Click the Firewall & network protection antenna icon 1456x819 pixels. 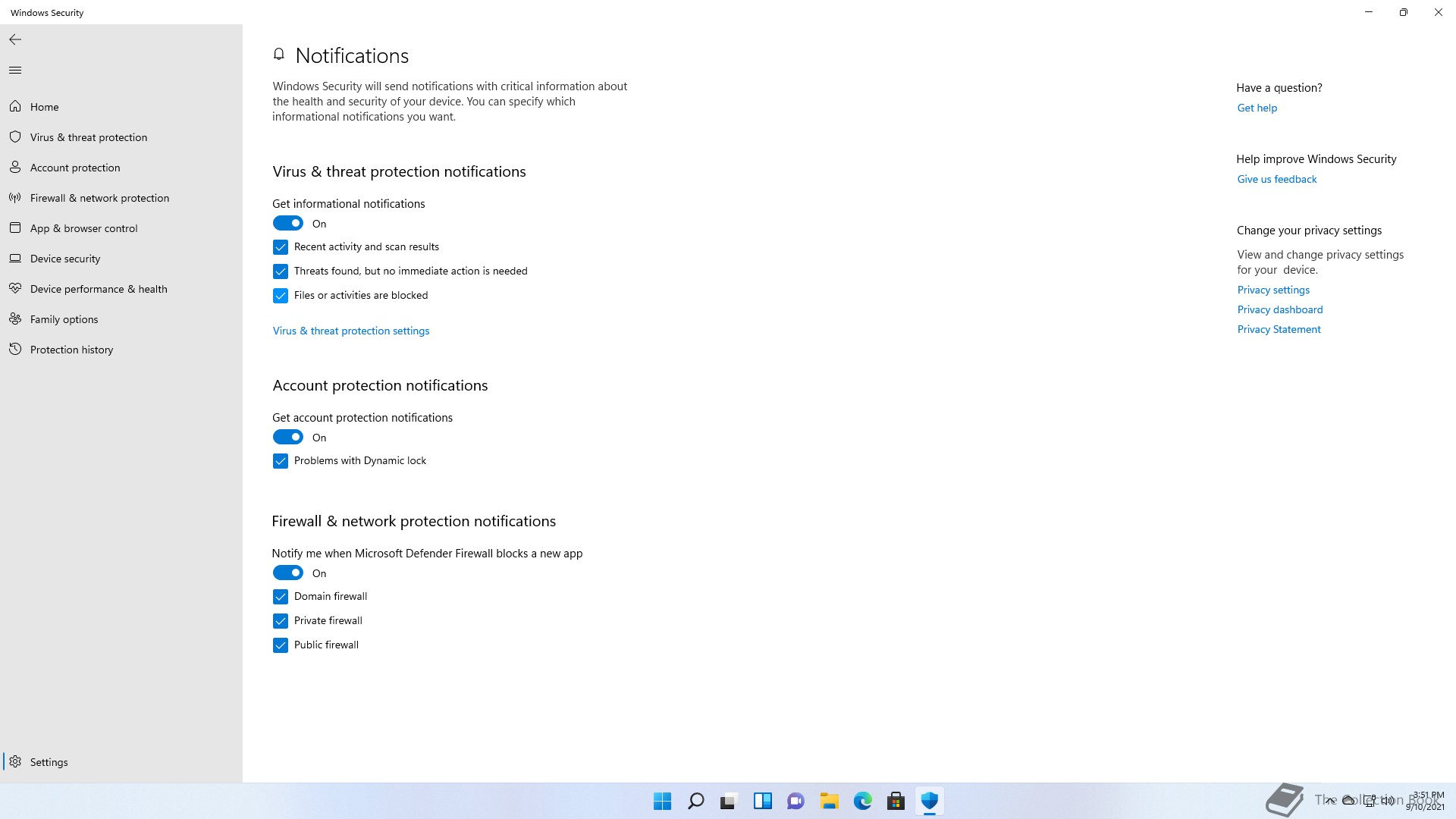pos(15,197)
